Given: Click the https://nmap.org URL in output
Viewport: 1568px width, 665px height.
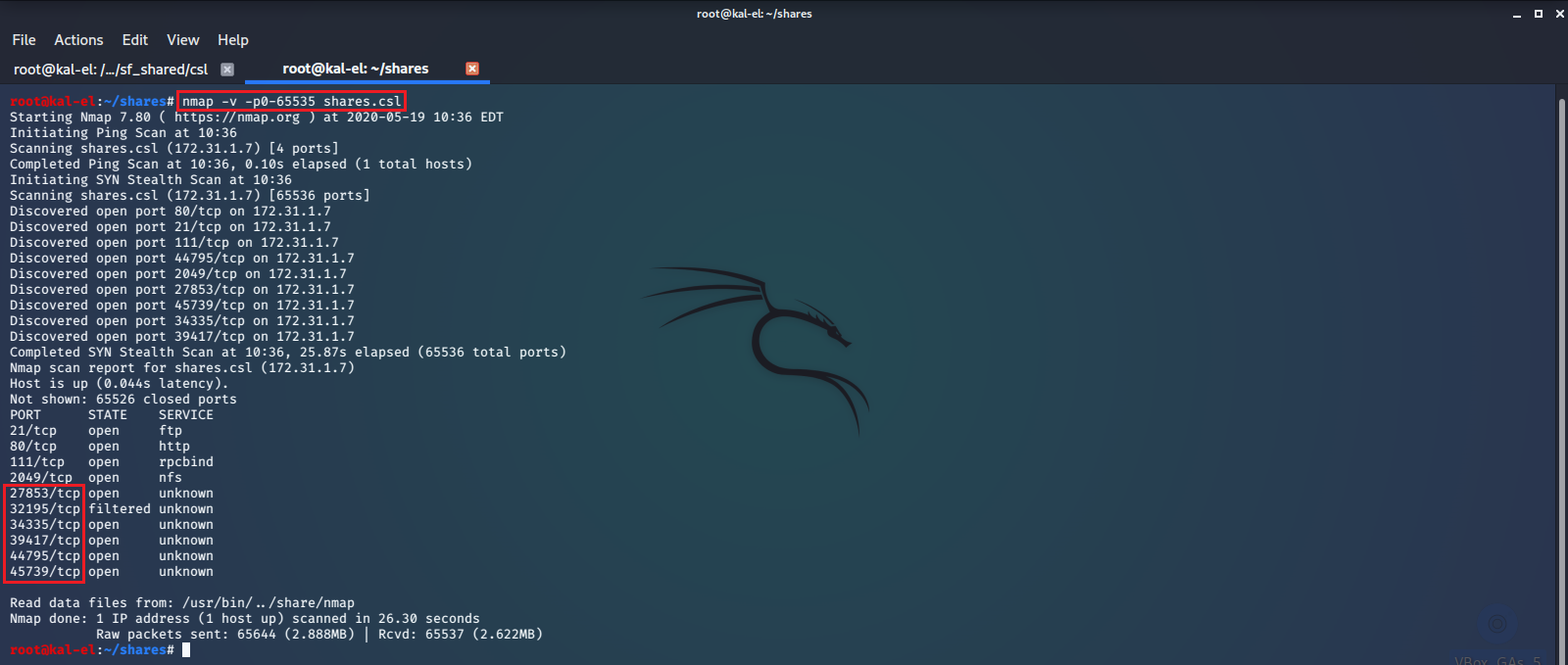Looking at the screenshot, I should pyautogui.click(x=237, y=117).
